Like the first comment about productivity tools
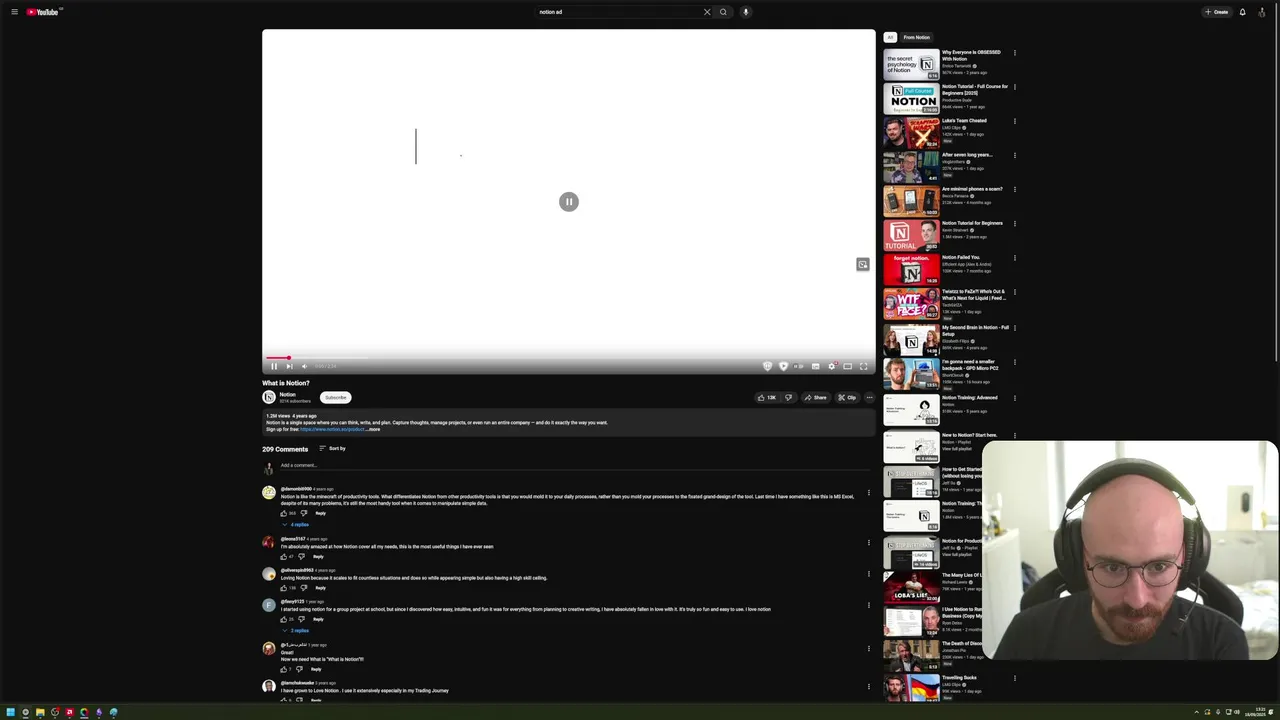This screenshot has width=1280, height=720. (x=284, y=513)
